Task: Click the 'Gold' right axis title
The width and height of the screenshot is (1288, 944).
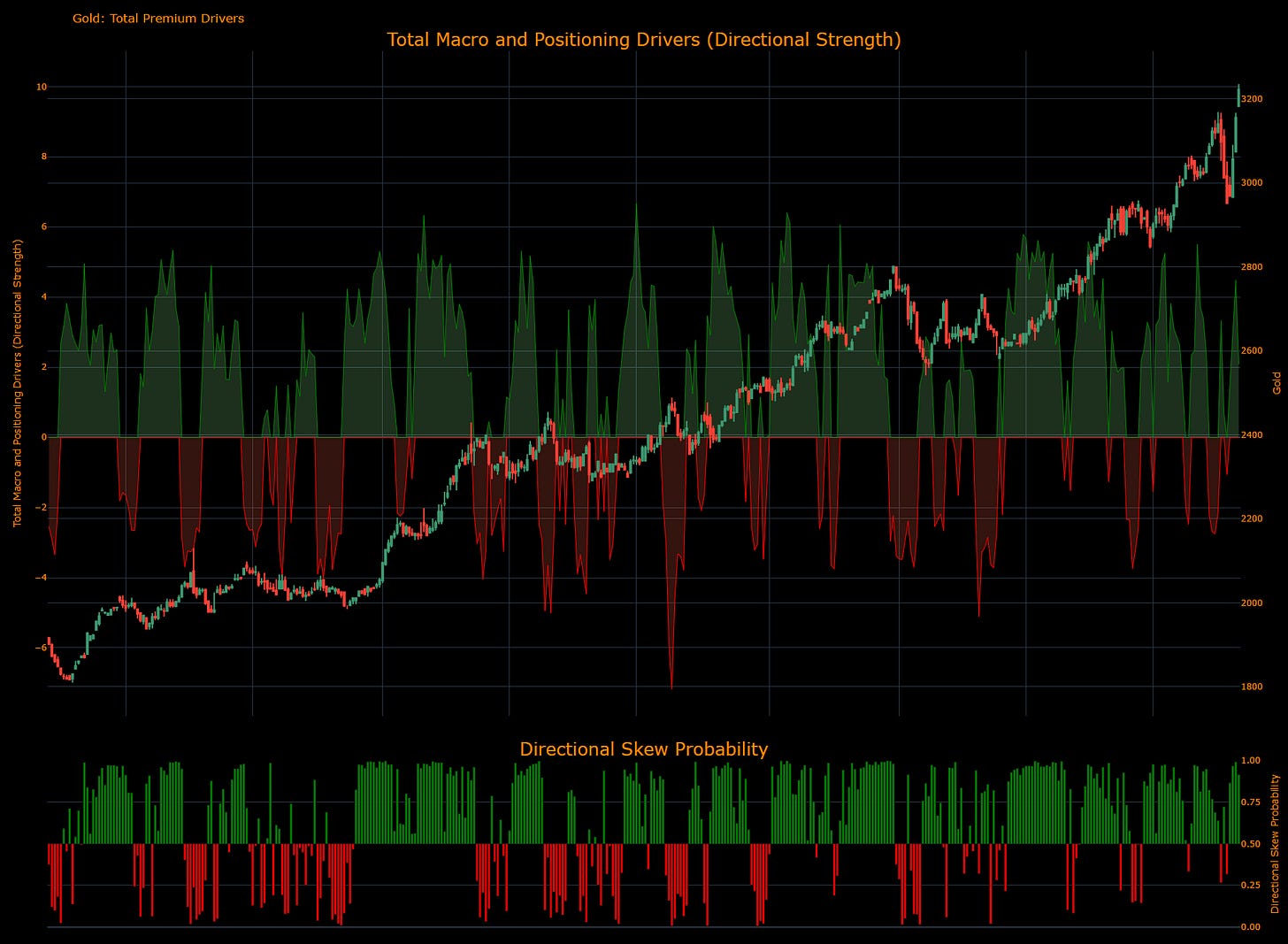Action: [1276, 383]
